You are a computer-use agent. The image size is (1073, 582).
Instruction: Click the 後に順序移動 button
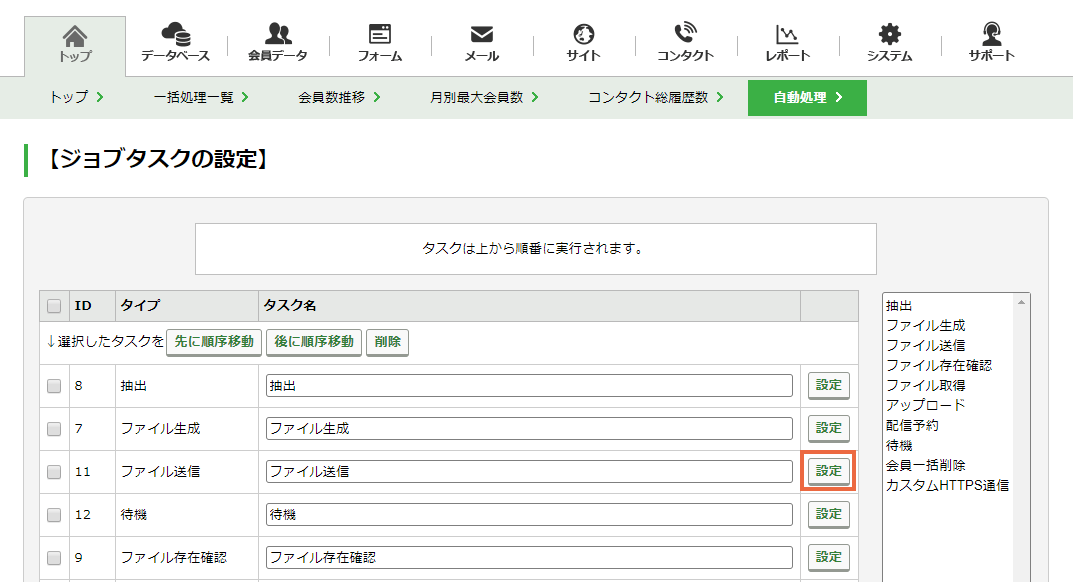tap(314, 342)
